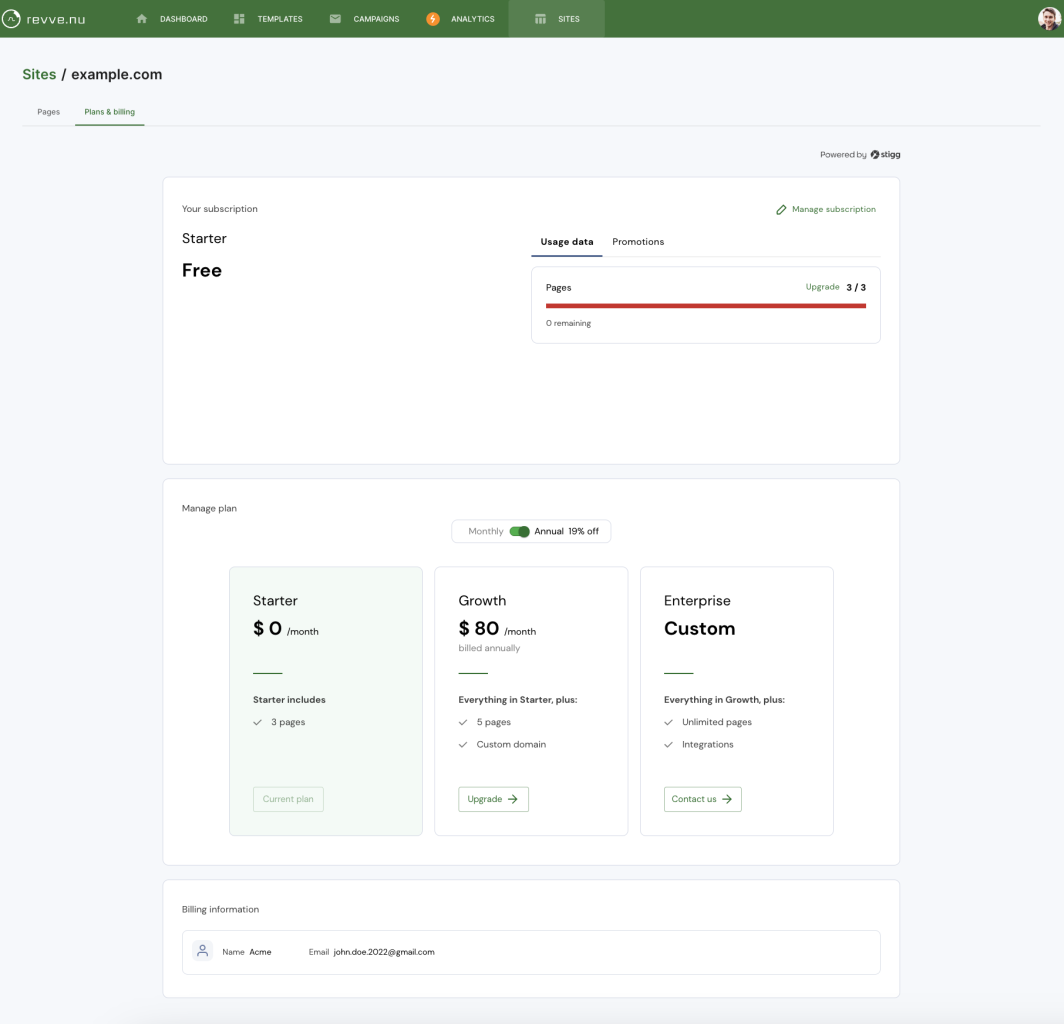The height and width of the screenshot is (1024, 1064).
Task: Select the Annual 19% off label
Action: tap(566, 531)
